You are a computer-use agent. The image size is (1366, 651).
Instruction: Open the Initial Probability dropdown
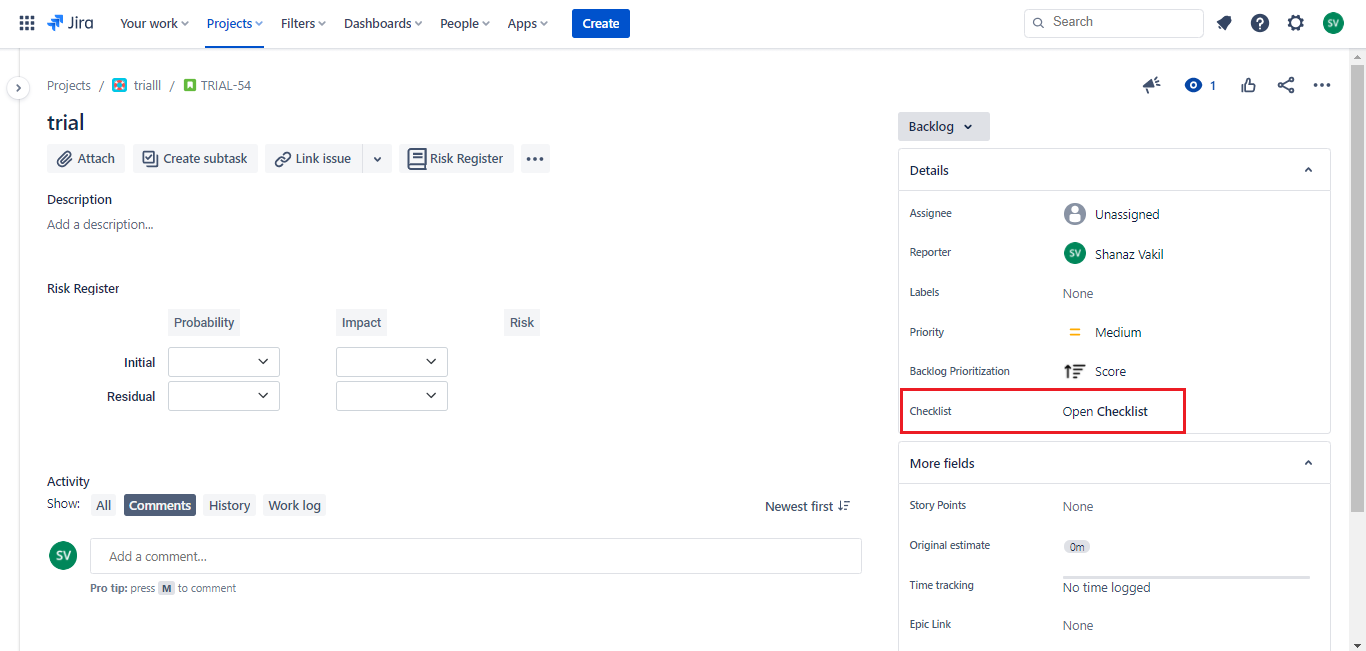[224, 362]
